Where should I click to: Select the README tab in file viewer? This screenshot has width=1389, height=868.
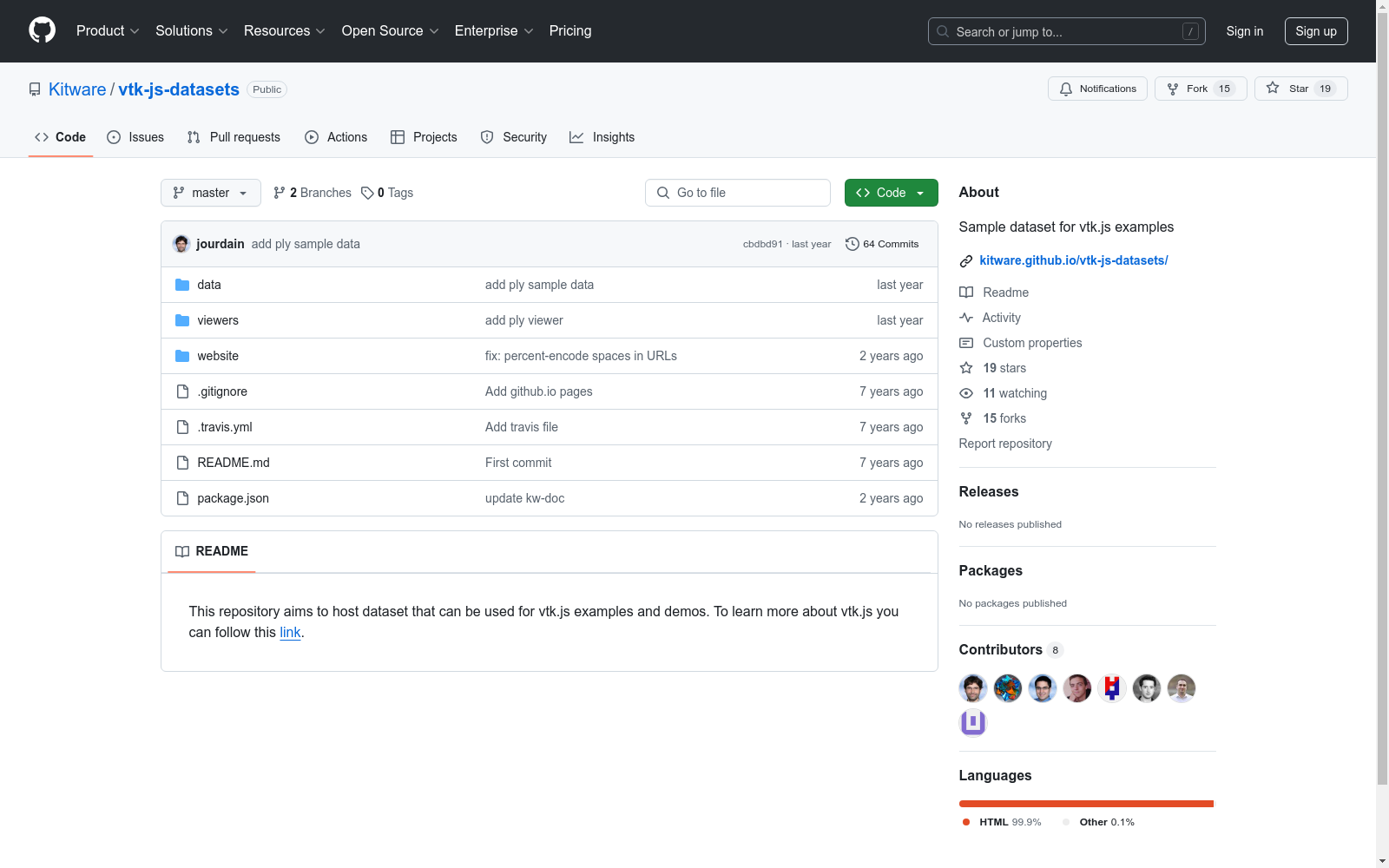[212, 551]
